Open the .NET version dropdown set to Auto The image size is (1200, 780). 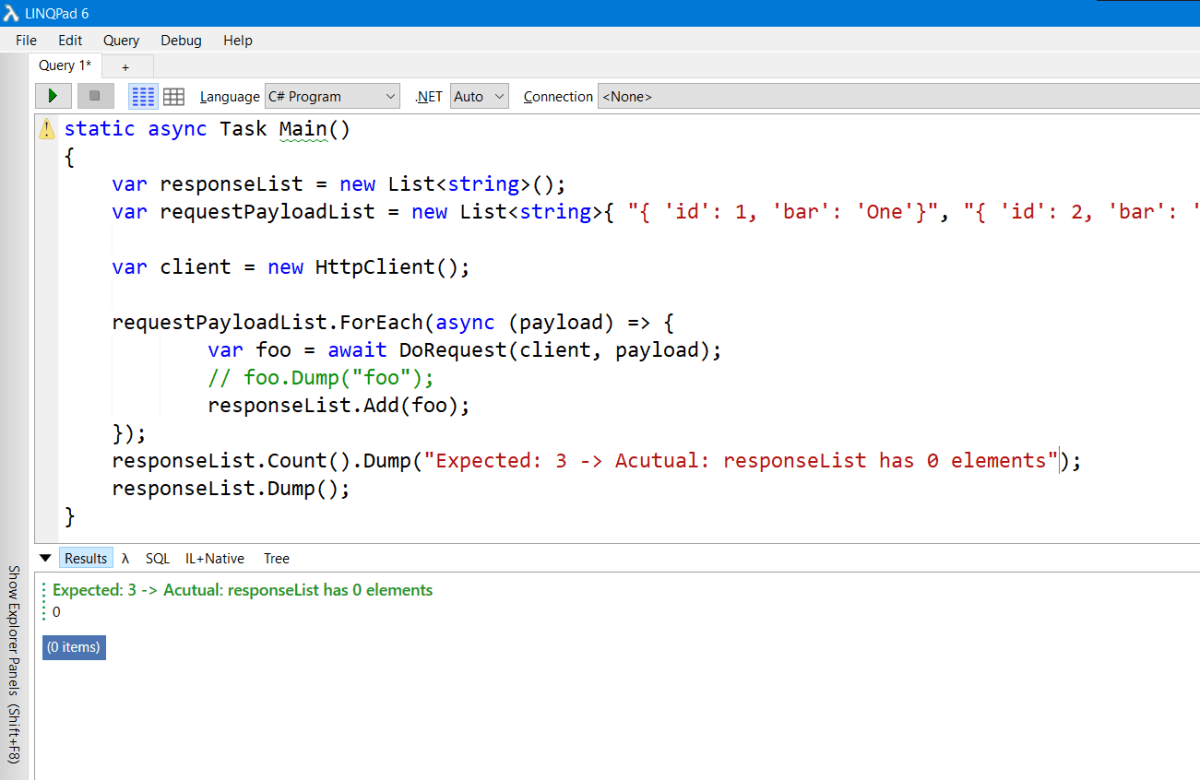coord(479,96)
